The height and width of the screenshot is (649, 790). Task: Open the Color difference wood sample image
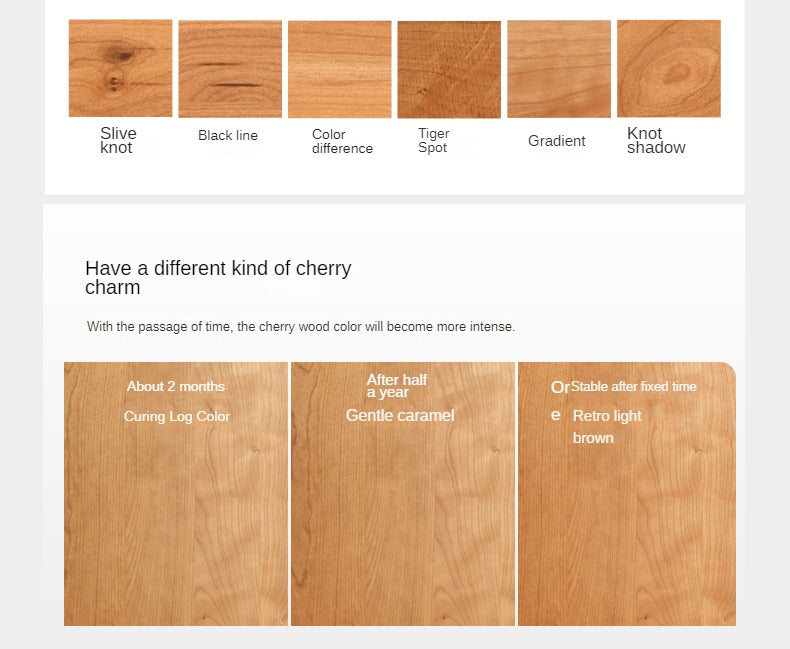click(x=339, y=68)
